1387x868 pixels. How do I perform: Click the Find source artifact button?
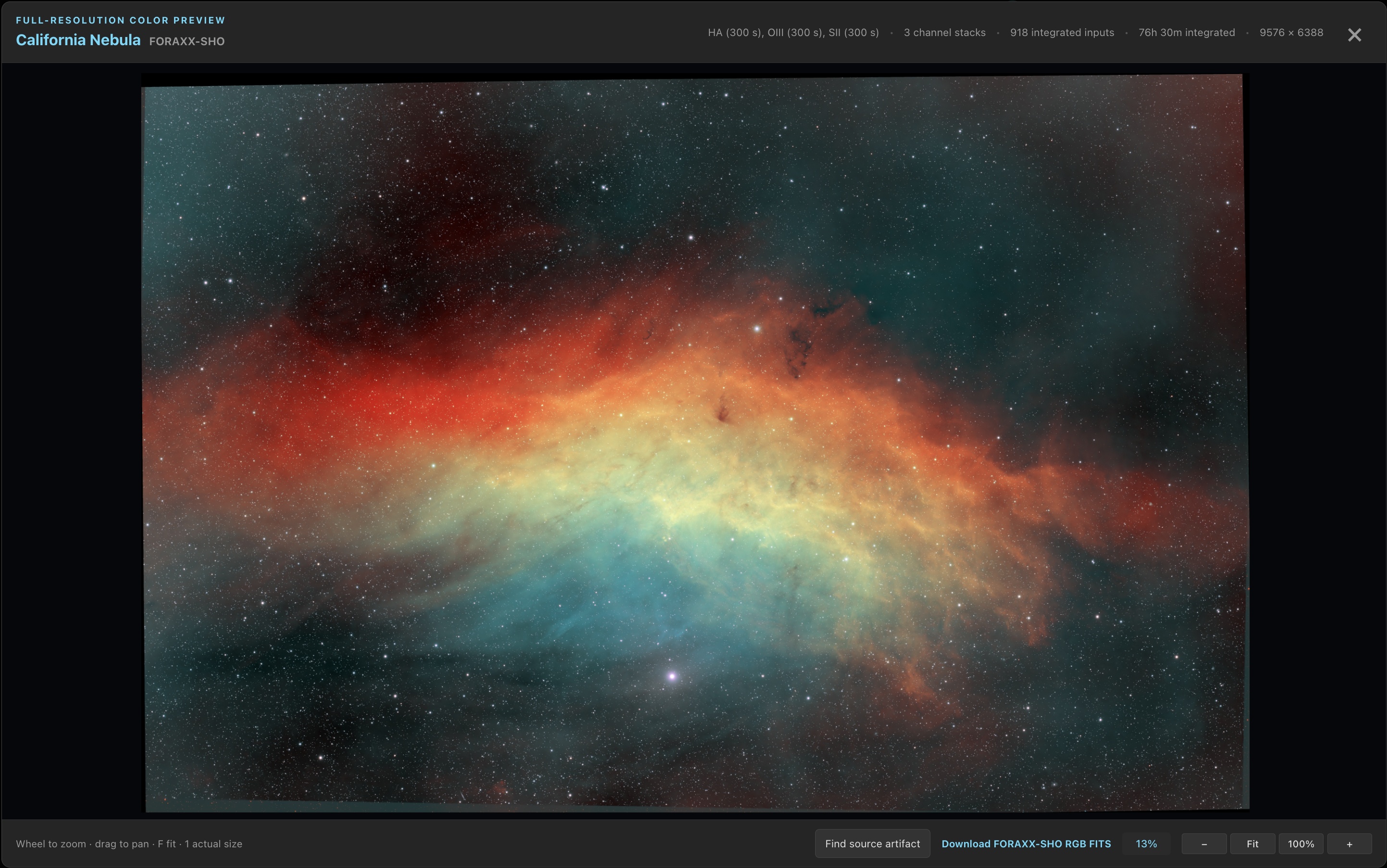point(872,843)
